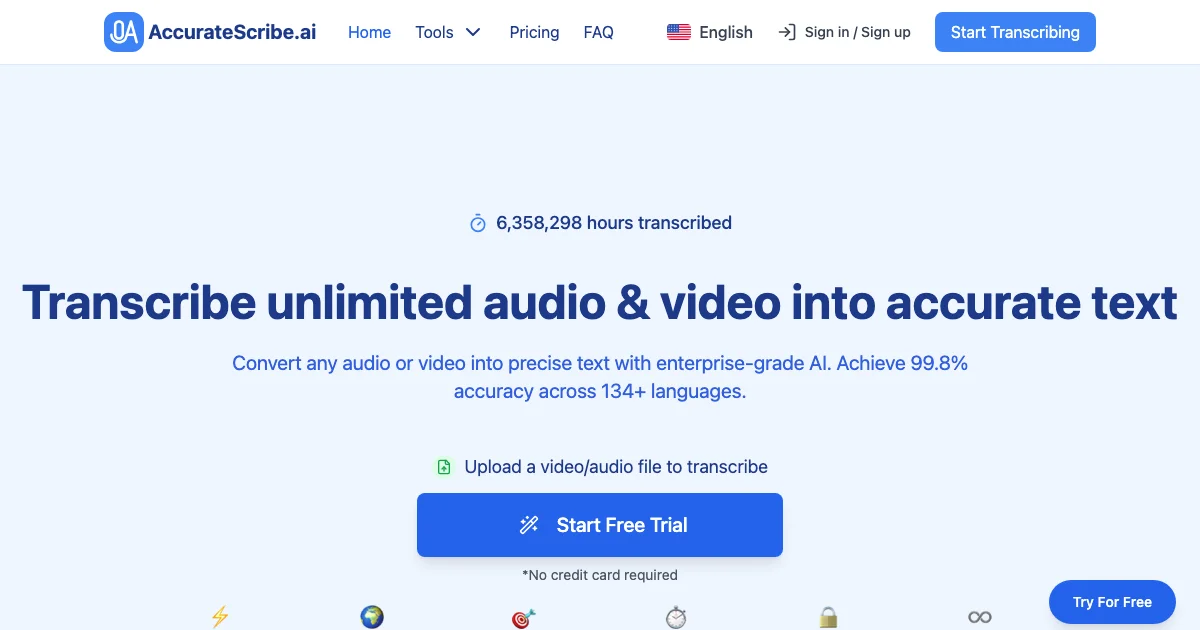This screenshot has height=630, width=1200.
Task: Click the Tools chevron arrow
Action: (473, 32)
